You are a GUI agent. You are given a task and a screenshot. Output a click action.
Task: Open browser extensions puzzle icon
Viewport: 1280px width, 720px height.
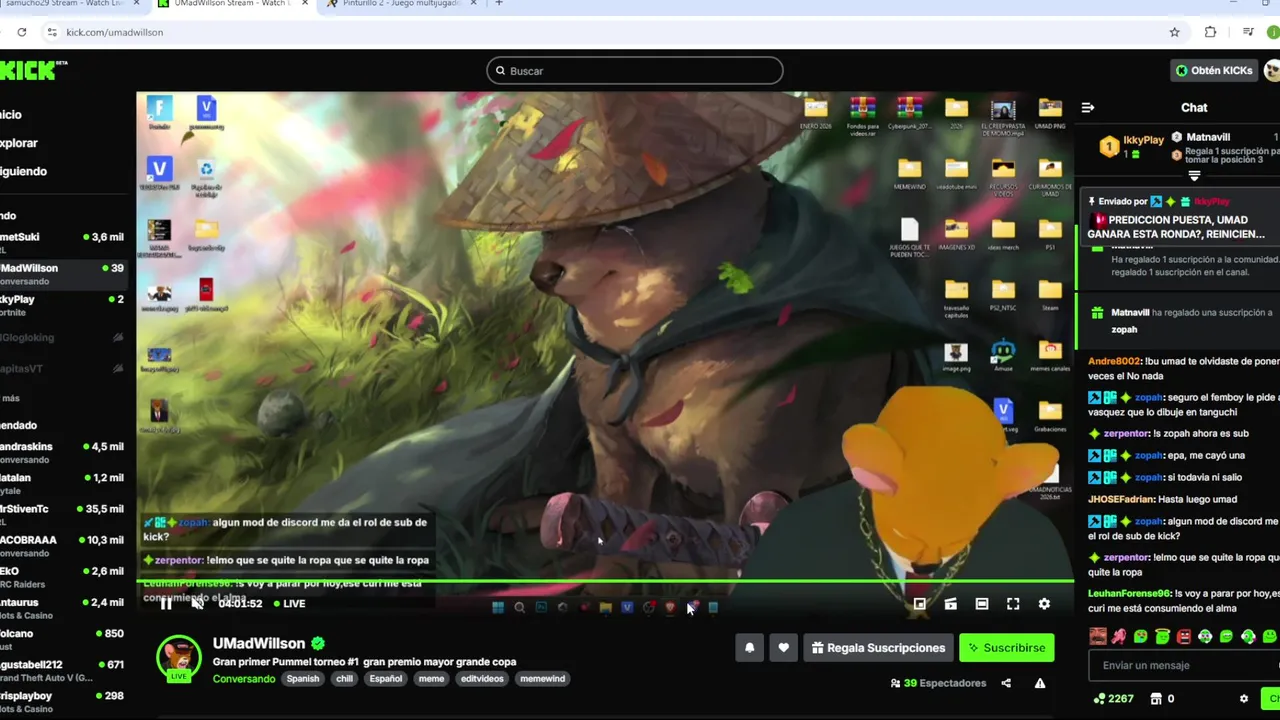(x=1210, y=32)
